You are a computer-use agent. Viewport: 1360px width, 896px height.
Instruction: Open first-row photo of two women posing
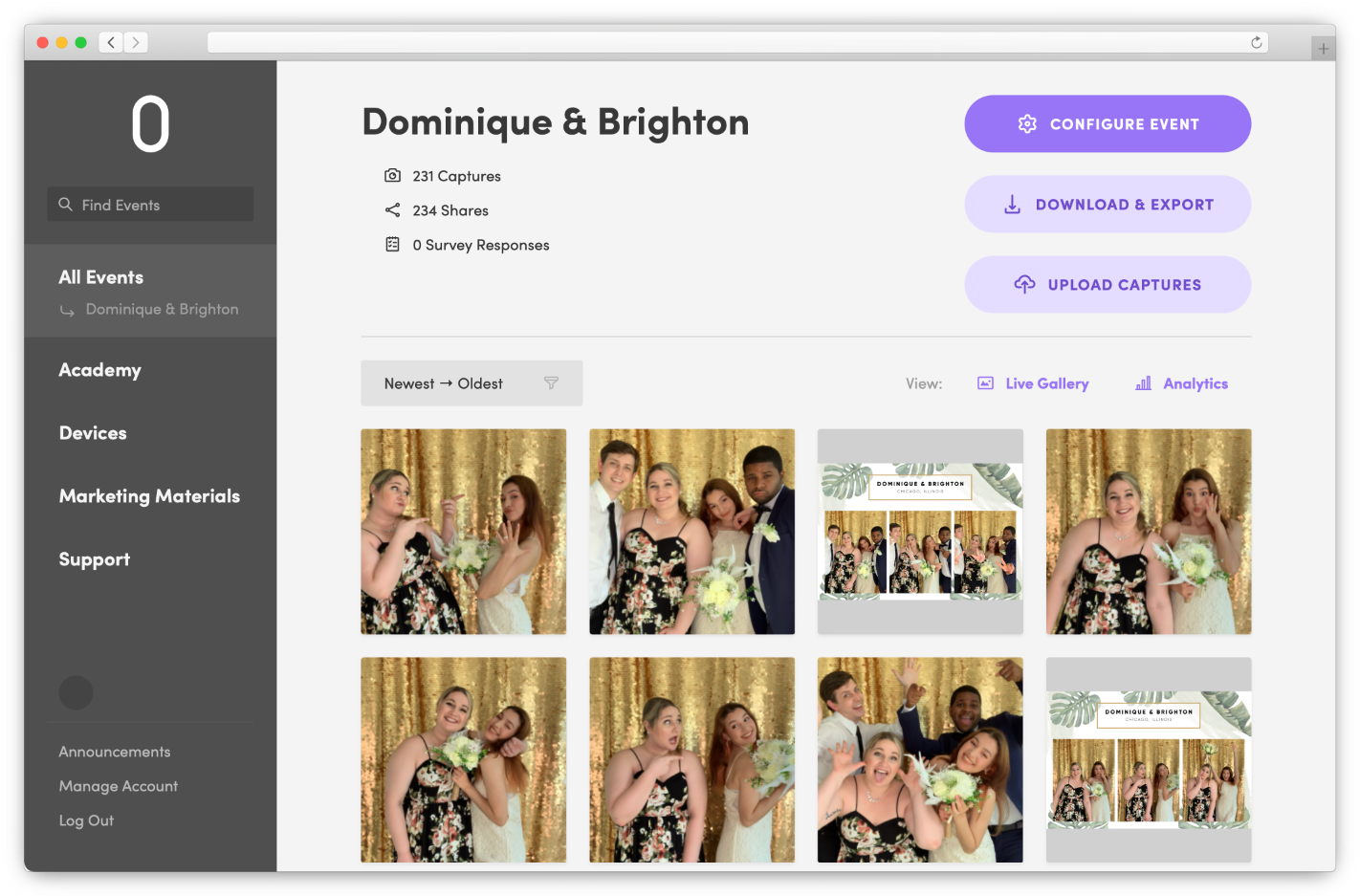(x=463, y=531)
